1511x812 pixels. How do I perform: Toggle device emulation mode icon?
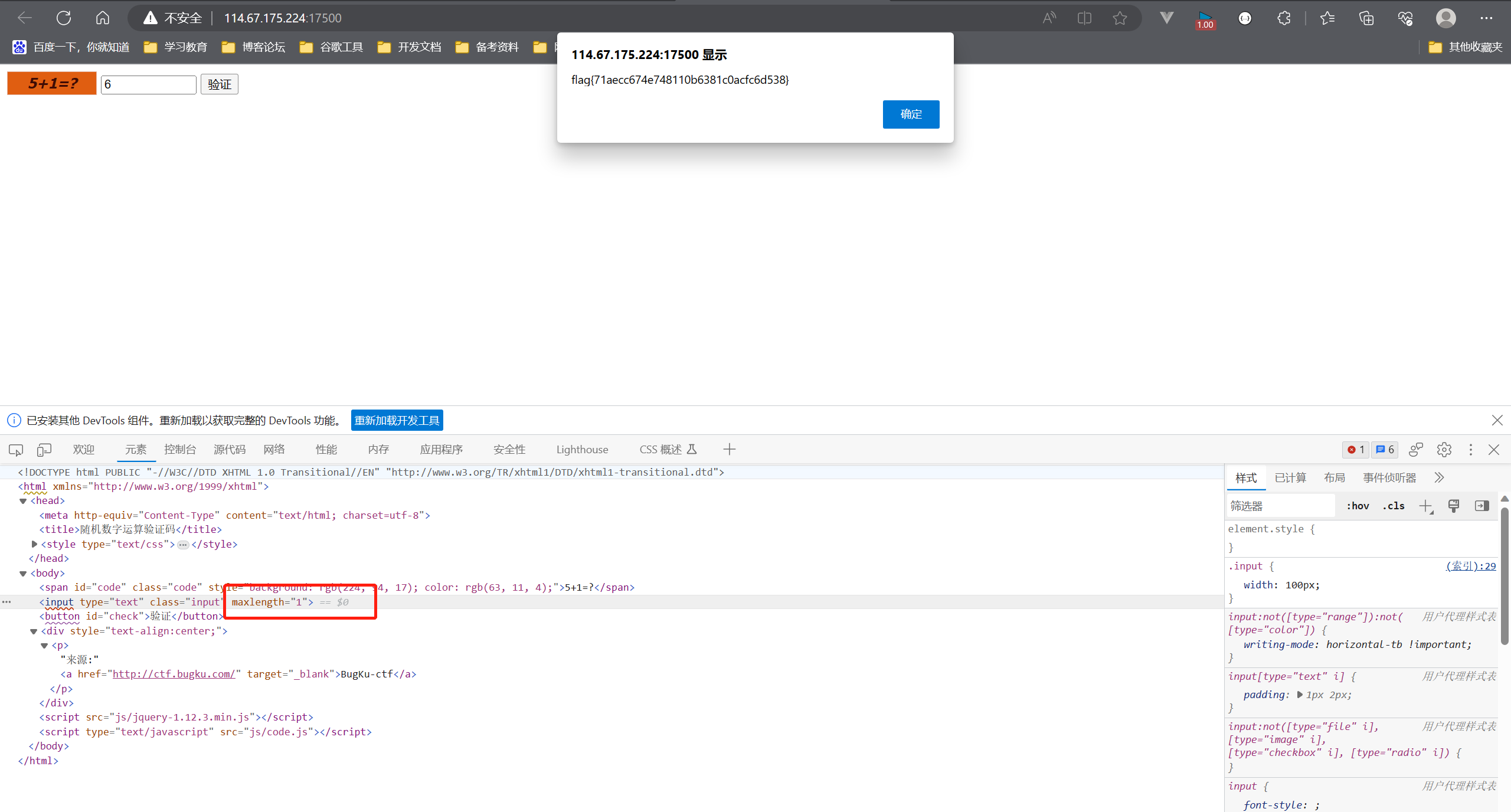click(x=44, y=450)
